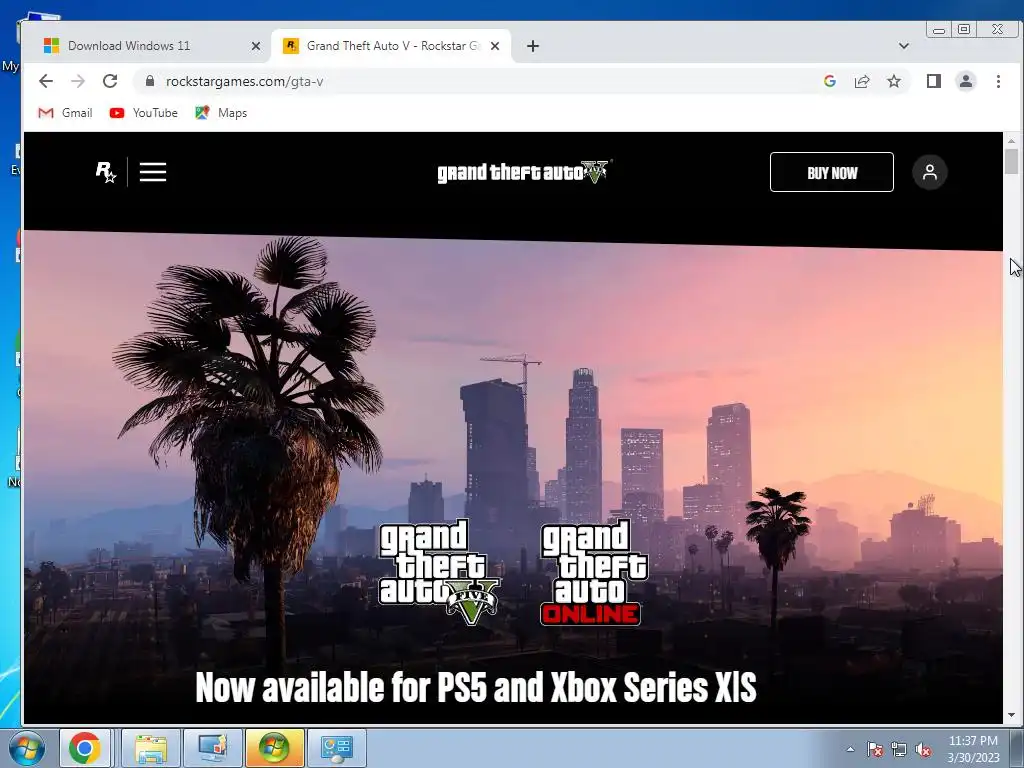This screenshot has height=768, width=1024.
Task: Click the padlock site info icon
Action: tap(150, 81)
